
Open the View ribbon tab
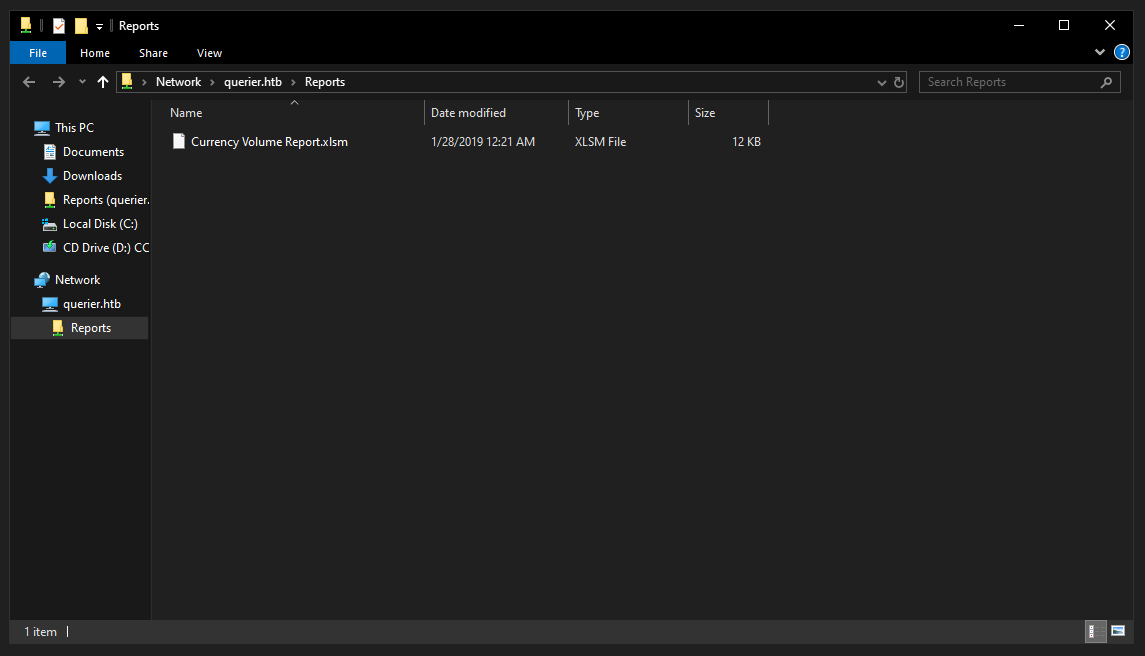pyautogui.click(x=209, y=53)
